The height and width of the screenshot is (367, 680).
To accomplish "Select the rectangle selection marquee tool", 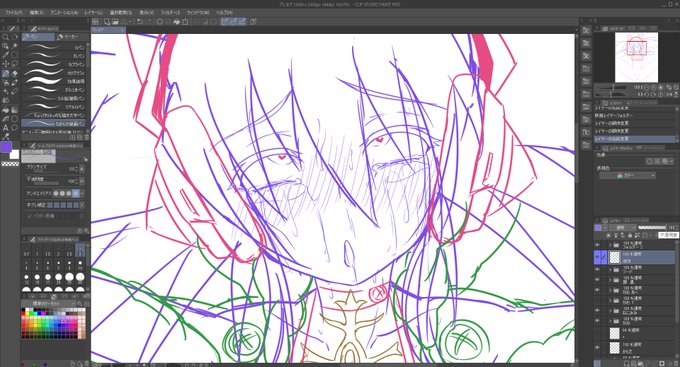I will 15,55.
